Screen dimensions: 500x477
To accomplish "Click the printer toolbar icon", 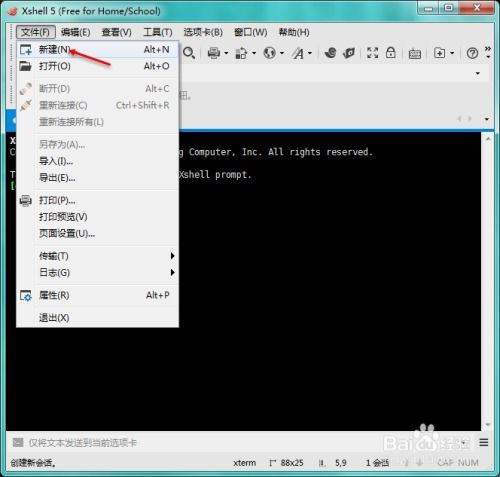I will tap(214, 53).
